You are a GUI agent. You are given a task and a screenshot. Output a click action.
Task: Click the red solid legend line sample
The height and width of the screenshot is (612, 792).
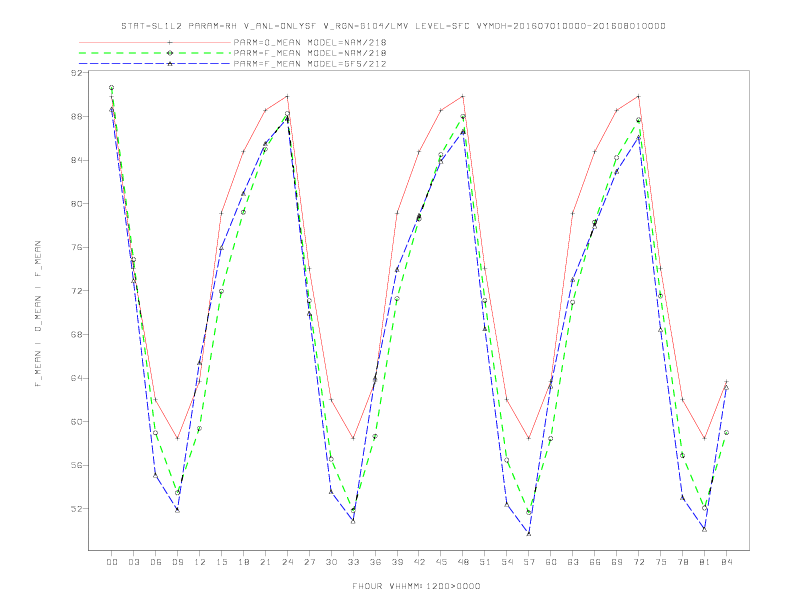pyautogui.click(x=155, y=42)
